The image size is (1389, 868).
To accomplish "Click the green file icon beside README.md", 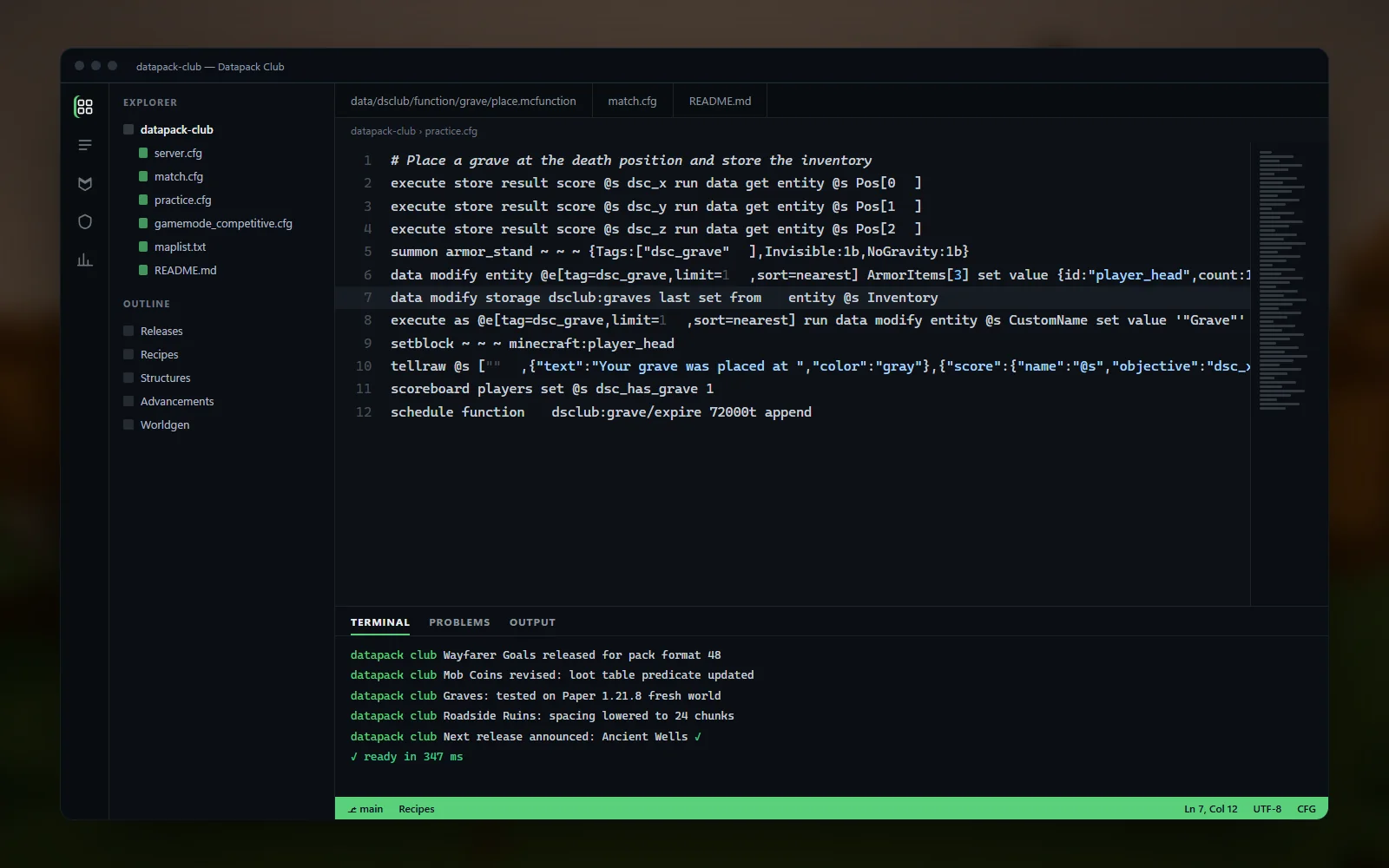I will pyautogui.click(x=143, y=270).
